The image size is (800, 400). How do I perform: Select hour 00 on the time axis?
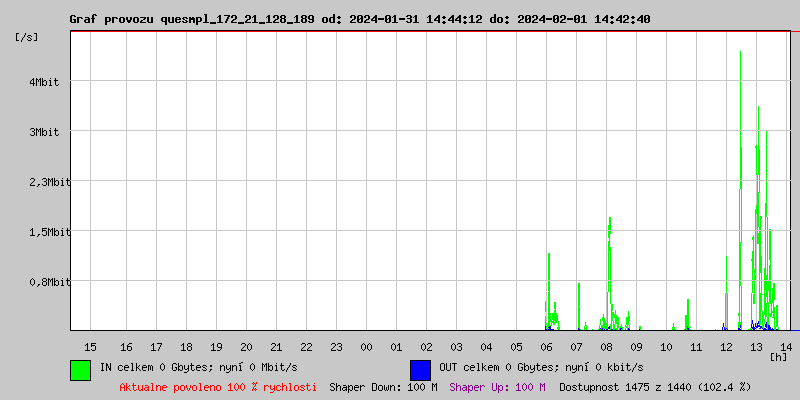pyautogui.click(x=366, y=346)
